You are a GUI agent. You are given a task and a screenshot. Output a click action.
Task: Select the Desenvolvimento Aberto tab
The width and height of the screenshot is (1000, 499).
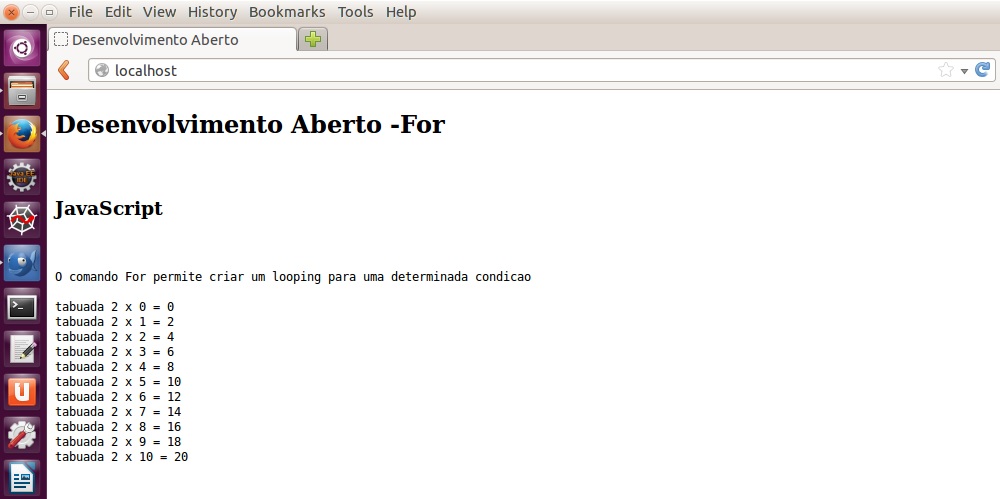coord(170,40)
